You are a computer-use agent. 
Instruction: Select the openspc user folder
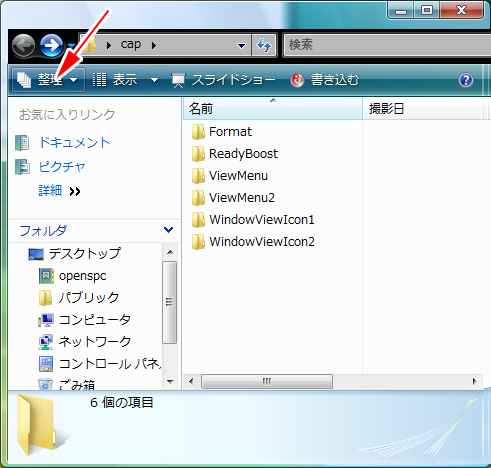point(82,276)
